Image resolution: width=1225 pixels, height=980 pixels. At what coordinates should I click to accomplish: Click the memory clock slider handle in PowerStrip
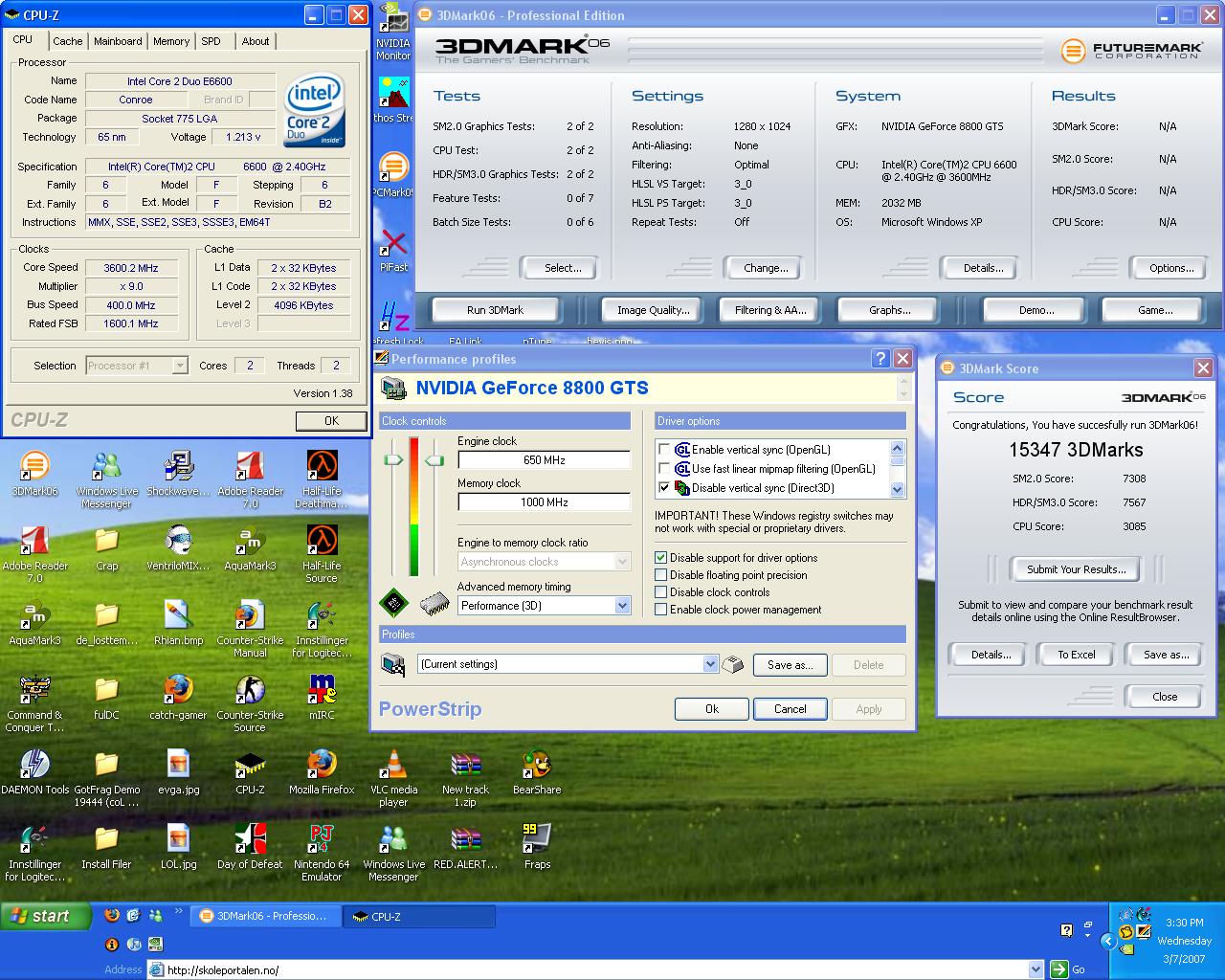[434, 460]
